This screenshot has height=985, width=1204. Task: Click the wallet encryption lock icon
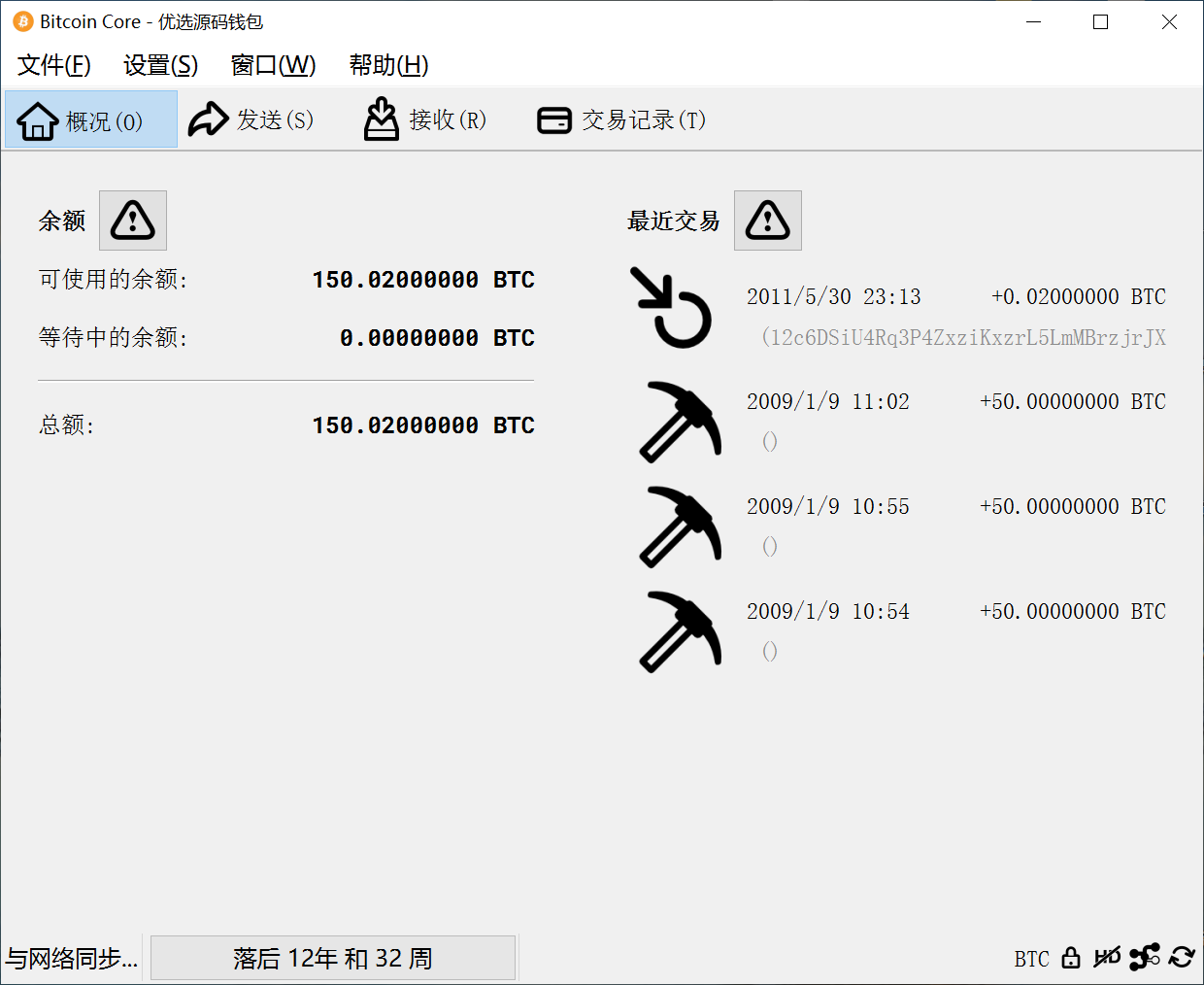click(1071, 958)
